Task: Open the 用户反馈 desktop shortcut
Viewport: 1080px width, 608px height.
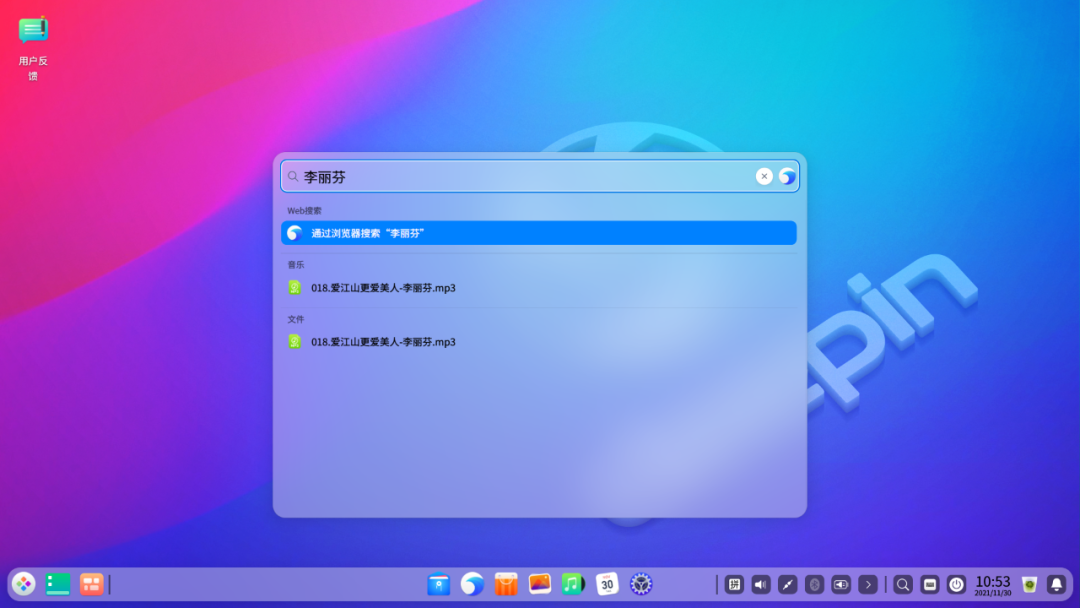Action: coord(32,48)
